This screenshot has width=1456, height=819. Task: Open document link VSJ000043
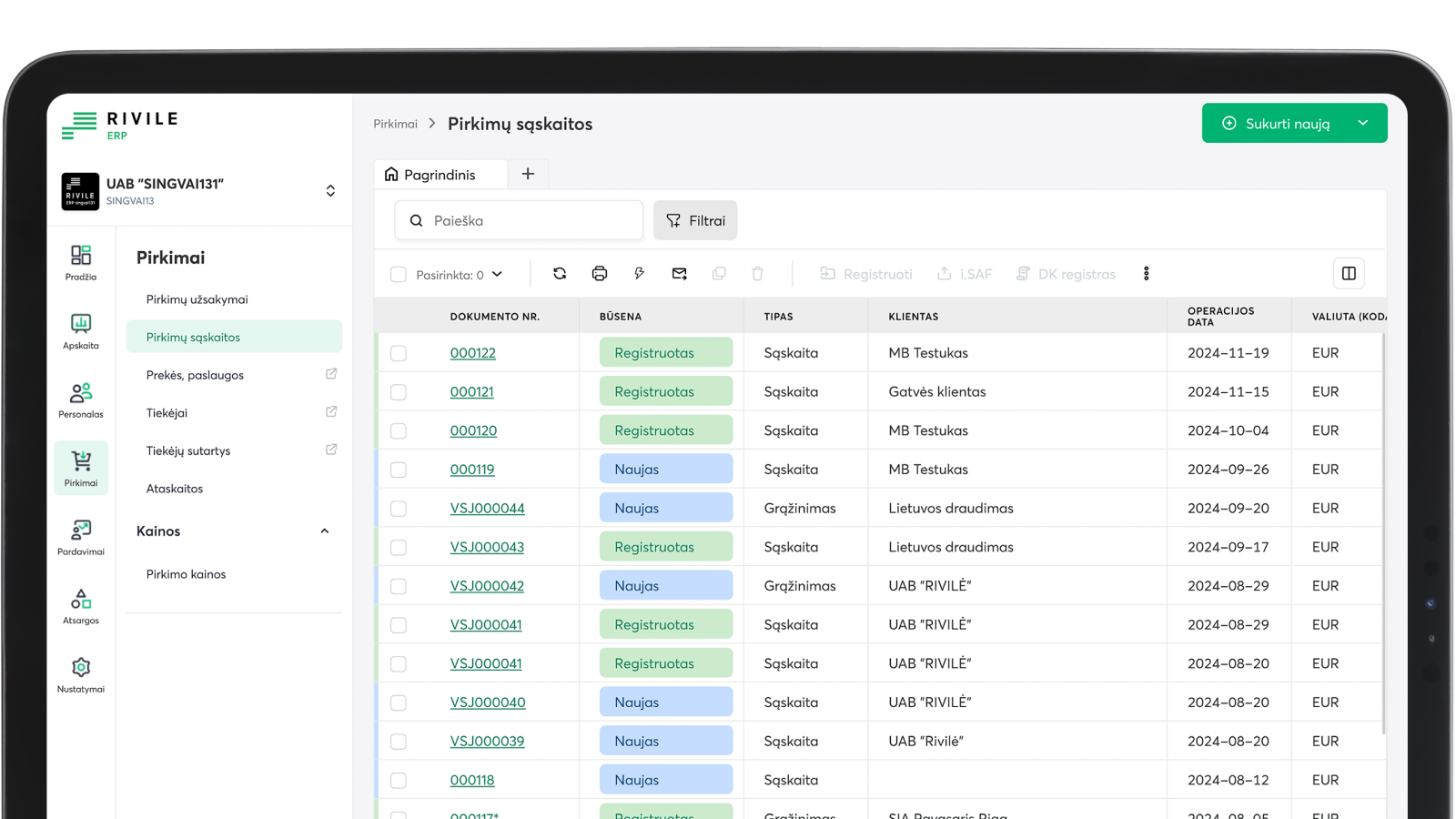pyautogui.click(x=487, y=547)
